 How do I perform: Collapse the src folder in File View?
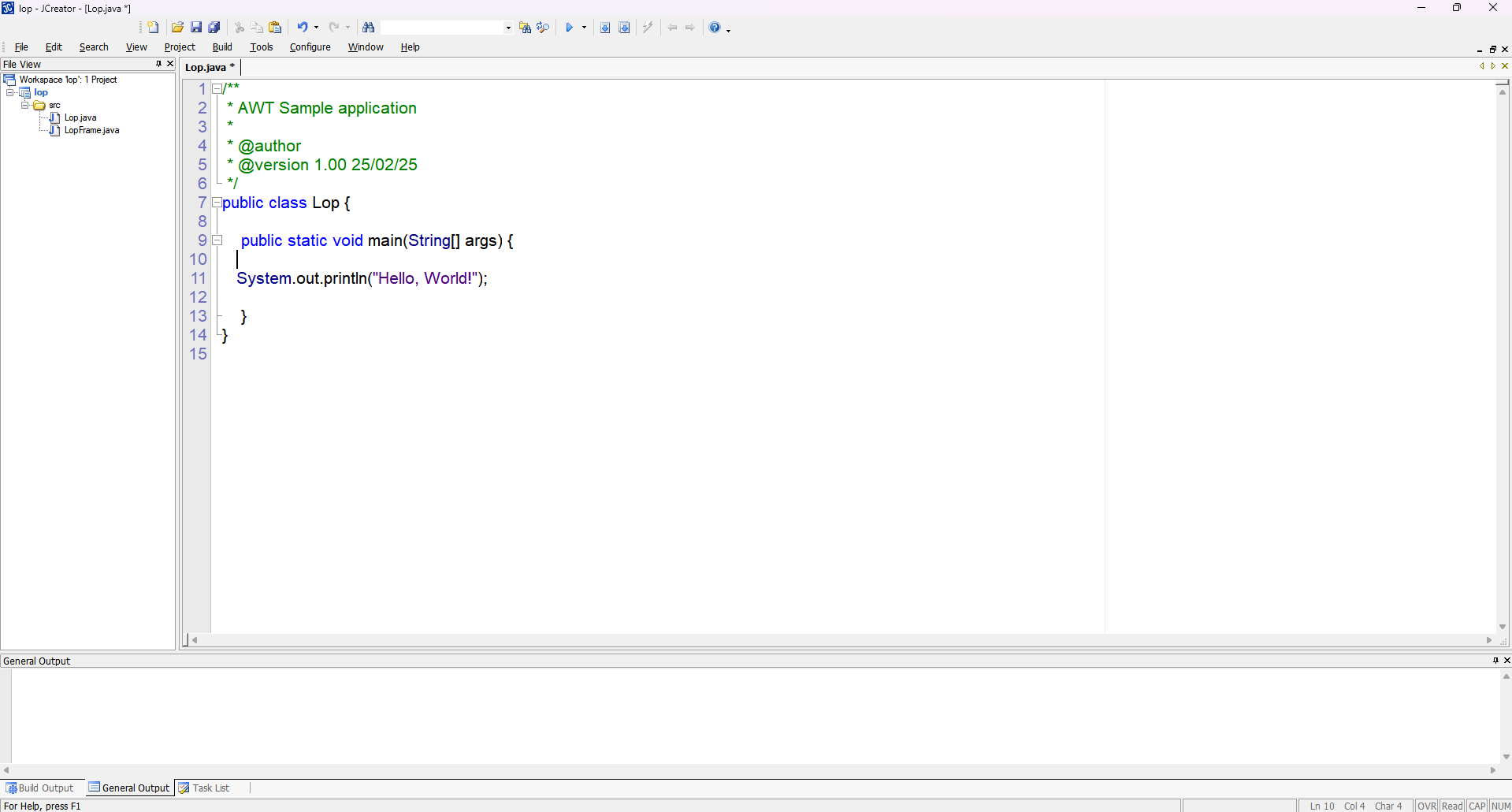click(x=25, y=105)
